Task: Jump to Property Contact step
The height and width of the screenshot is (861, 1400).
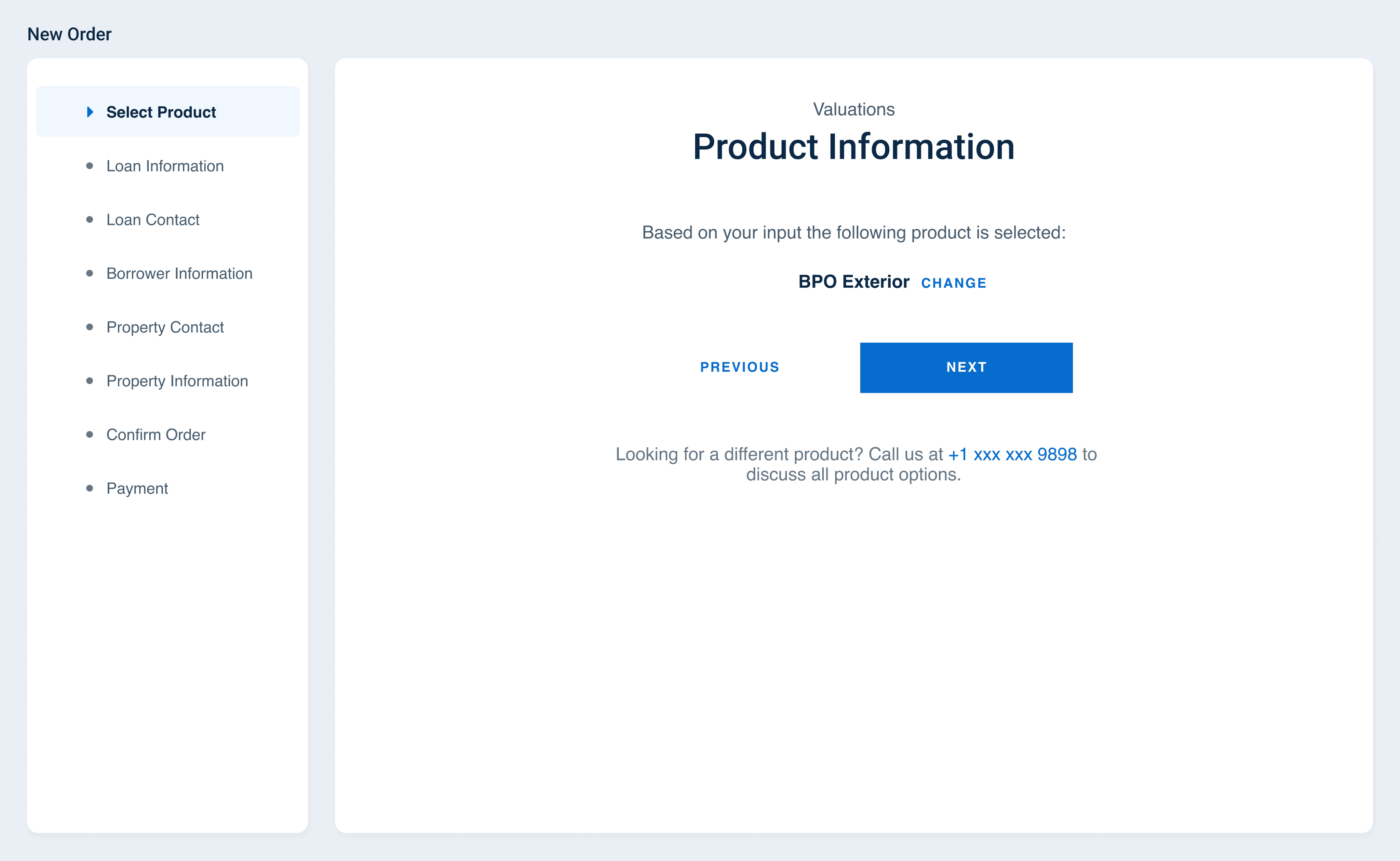Action: [165, 327]
